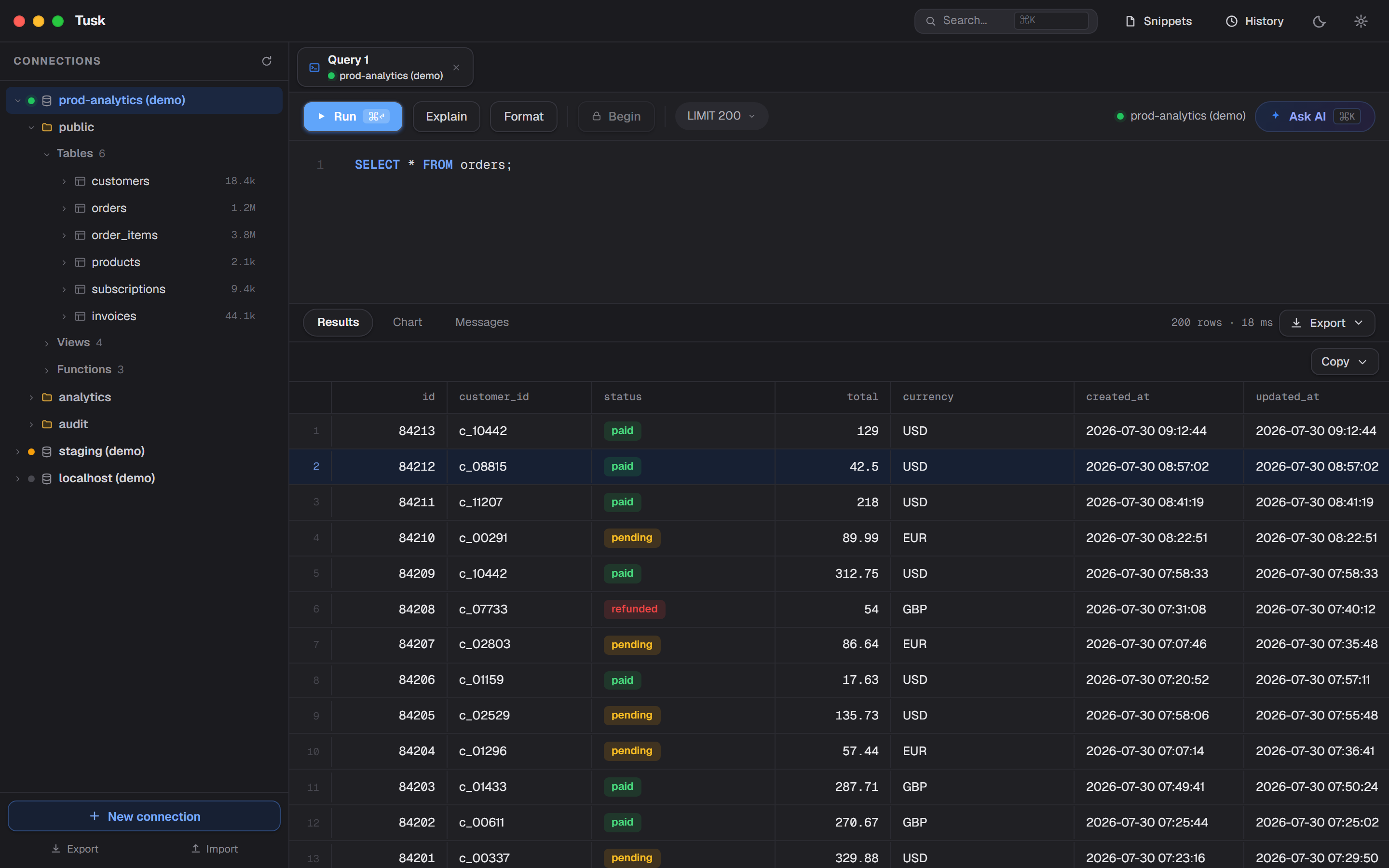Image resolution: width=1389 pixels, height=868 pixels.
Task: Expand the localhost (demo) connection
Action: 18,478
